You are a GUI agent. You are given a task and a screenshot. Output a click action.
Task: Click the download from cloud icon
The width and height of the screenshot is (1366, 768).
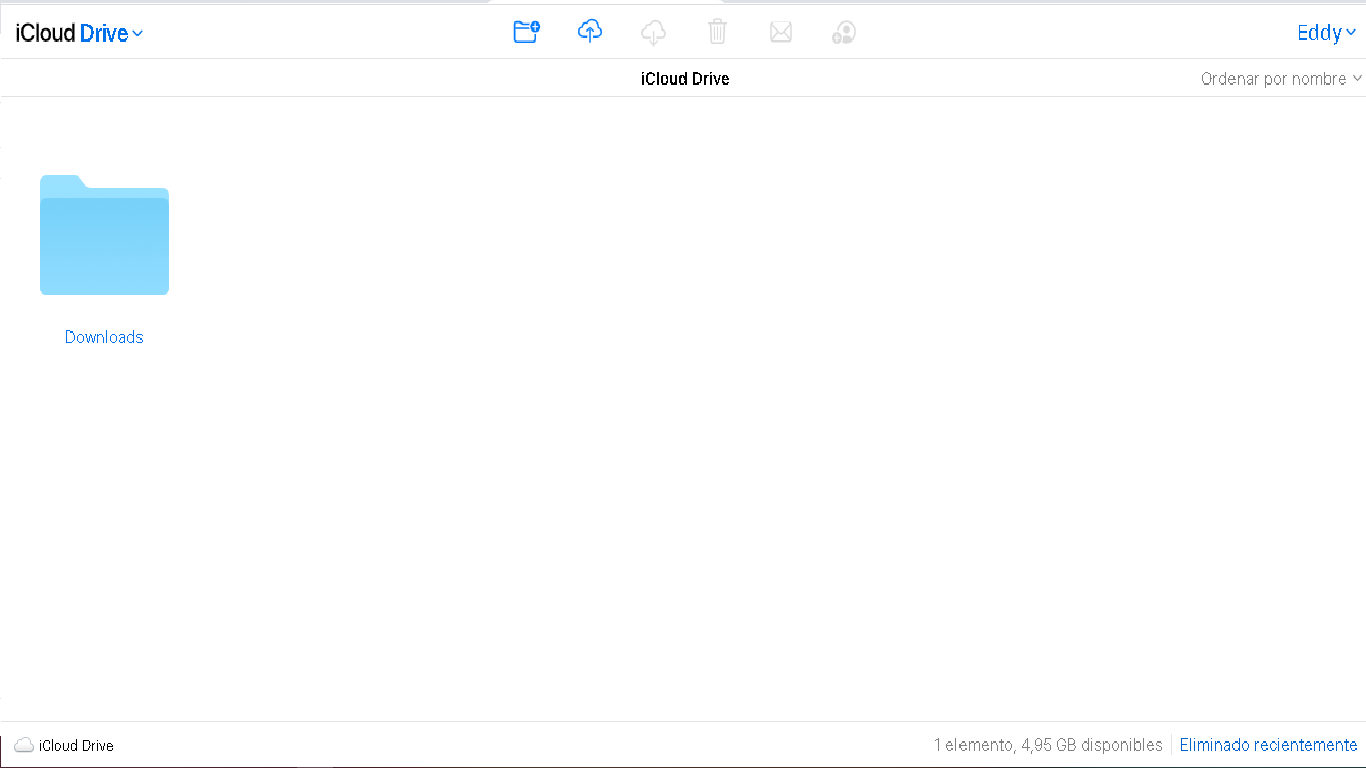653,33
